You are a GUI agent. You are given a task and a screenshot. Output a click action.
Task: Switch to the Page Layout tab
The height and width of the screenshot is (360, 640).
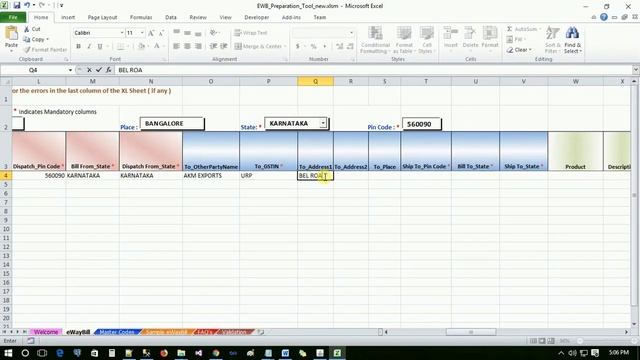coord(102,17)
